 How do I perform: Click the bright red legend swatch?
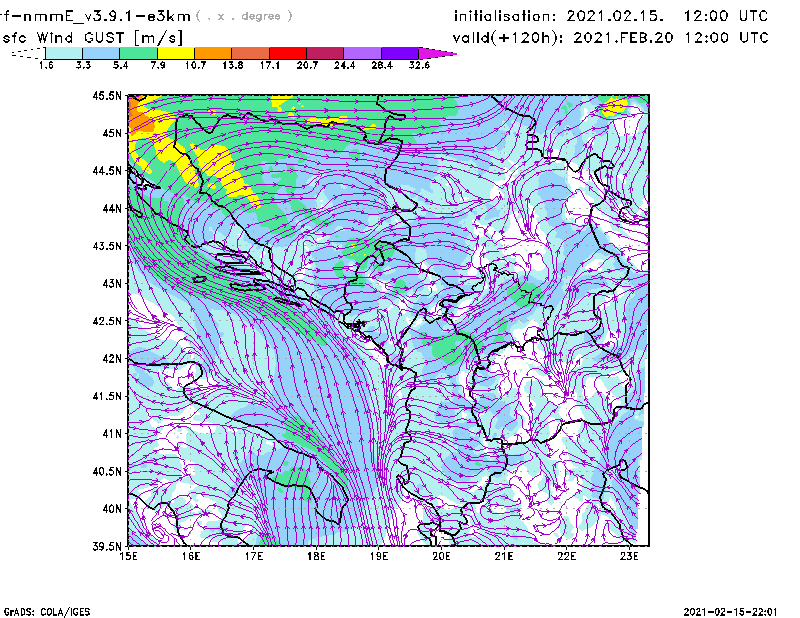point(288,53)
